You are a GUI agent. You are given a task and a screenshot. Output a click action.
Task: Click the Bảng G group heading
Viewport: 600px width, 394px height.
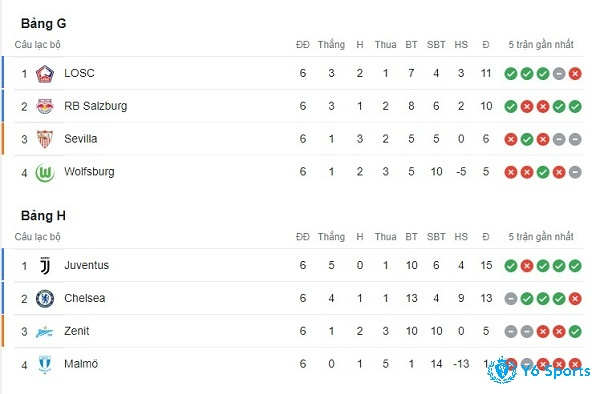(x=43, y=23)
